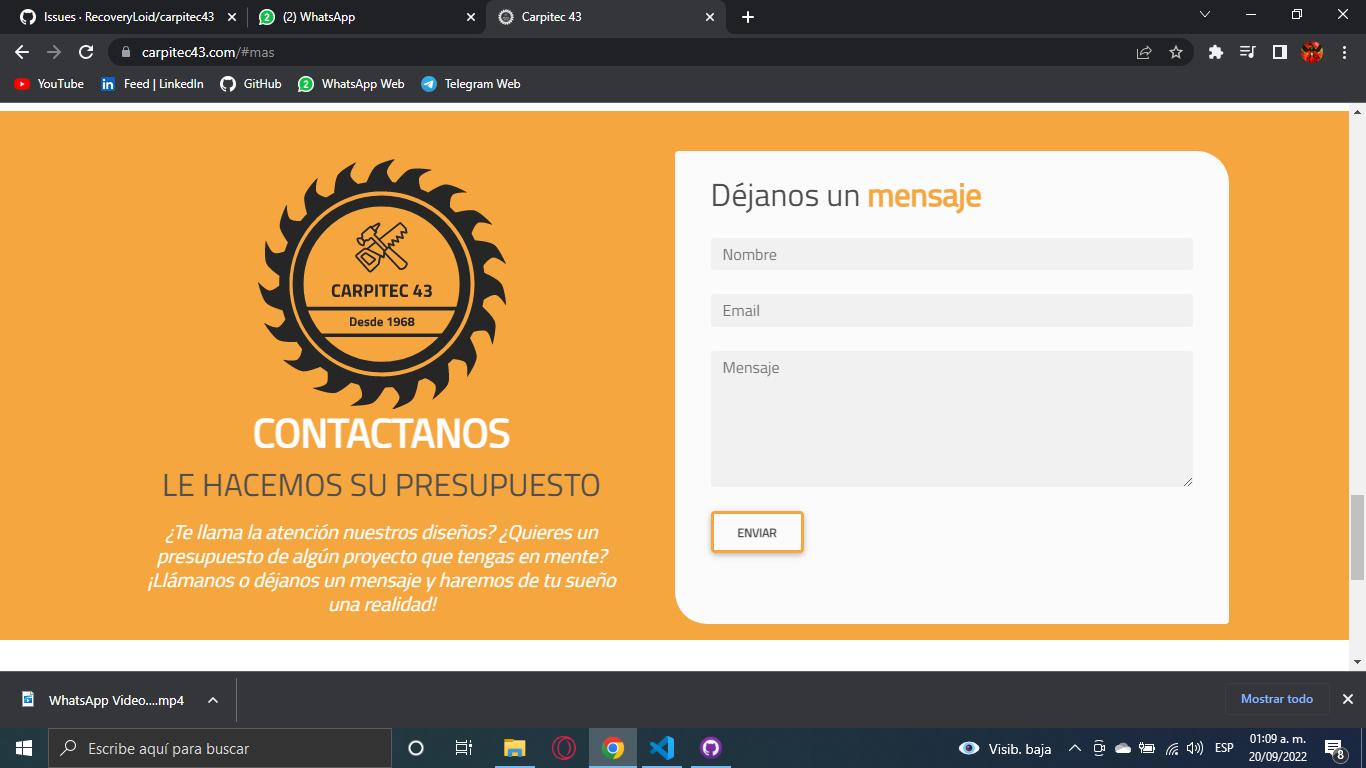The height and width of the screenshot is (768, 1366).
Task: Click Mostrar todo in the downloads bar
Action: pyautogui.click(x=1277, y=699)
